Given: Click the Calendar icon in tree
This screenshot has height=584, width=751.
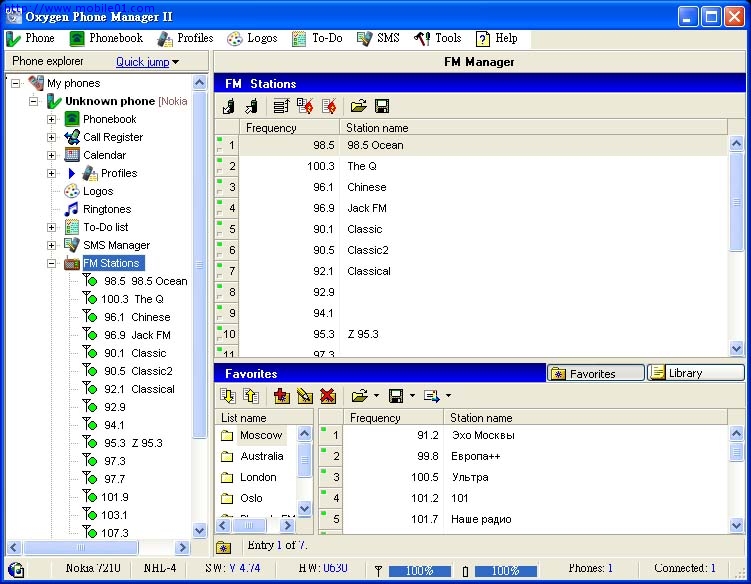Looking at the screenshot, I should click(x=72, y=155).
